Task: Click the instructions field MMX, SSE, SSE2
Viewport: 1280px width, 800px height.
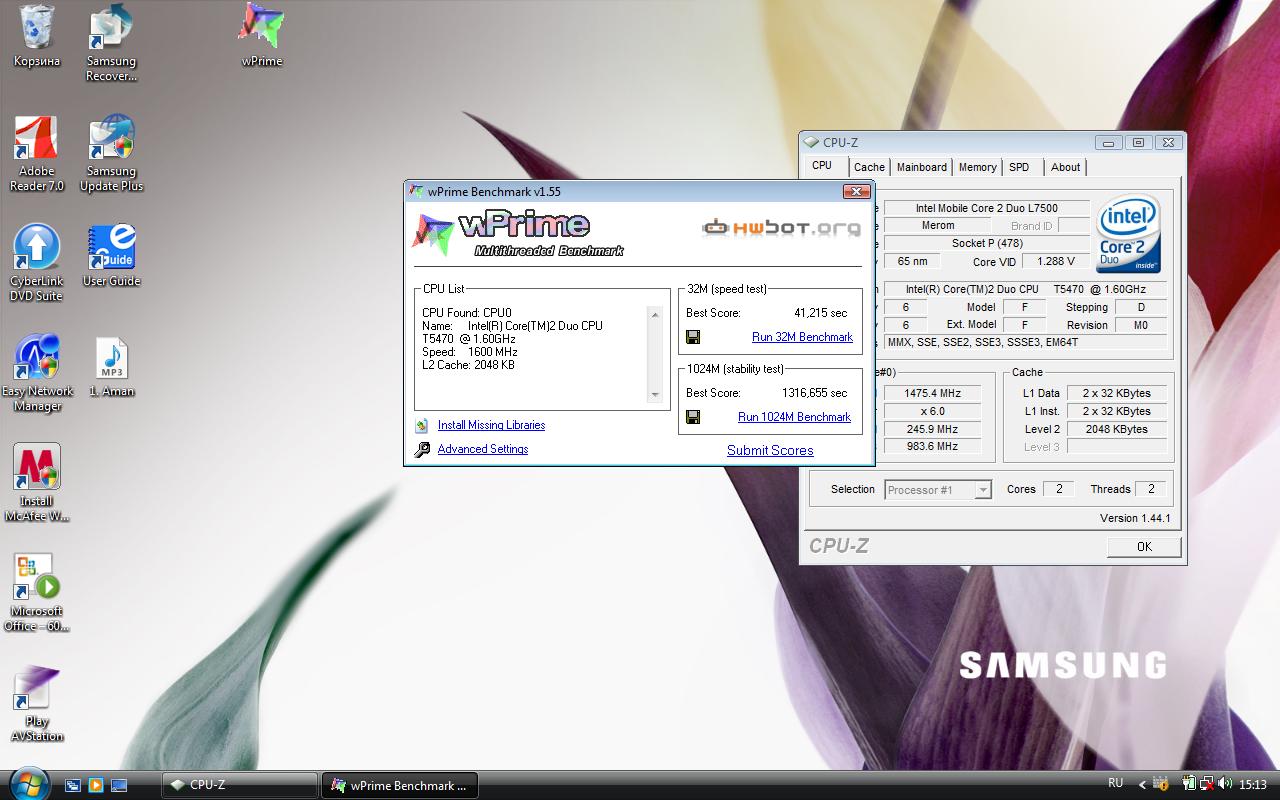Action: click(x=1026, y=342)
